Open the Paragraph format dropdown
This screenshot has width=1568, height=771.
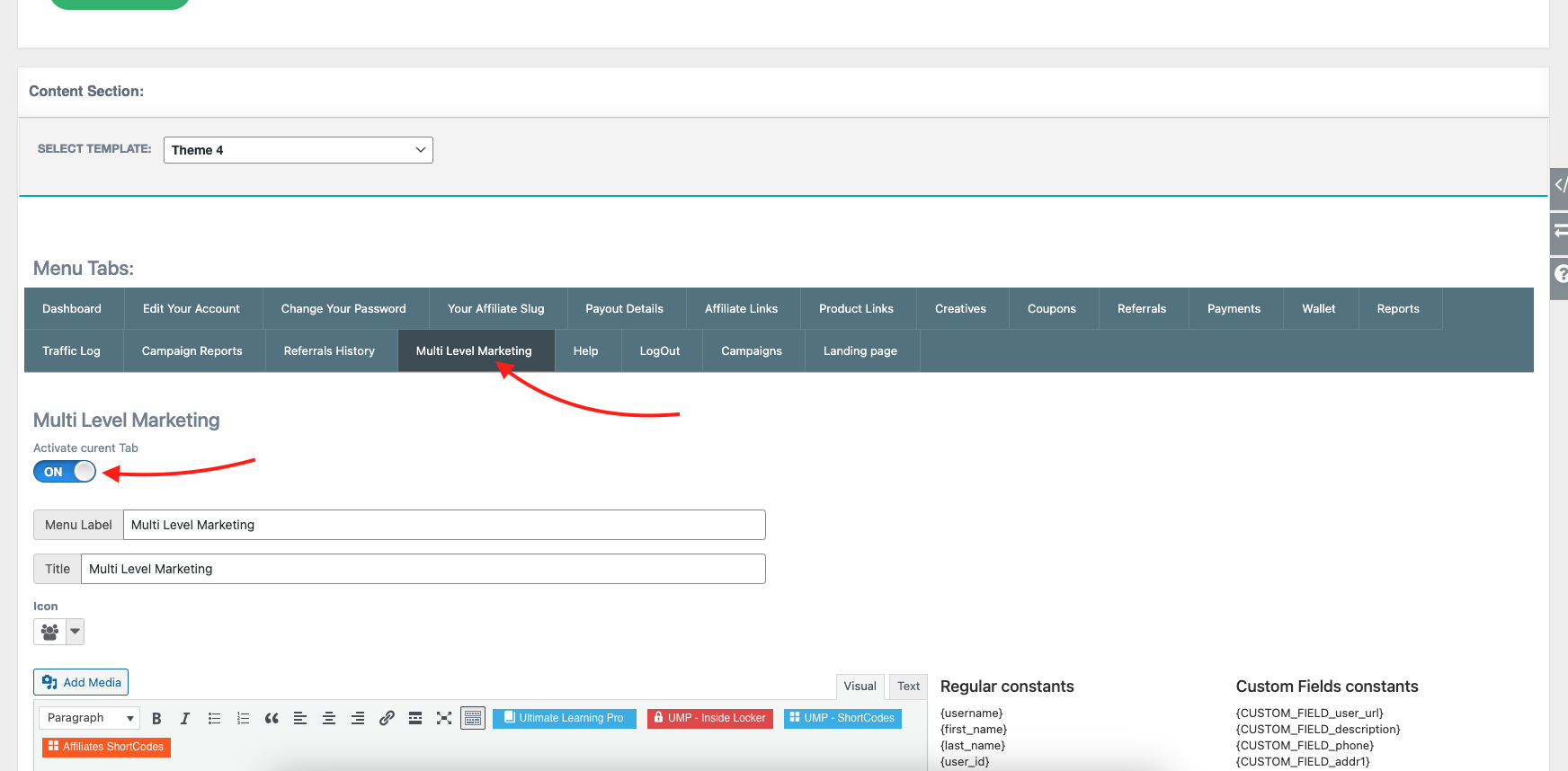90,718
